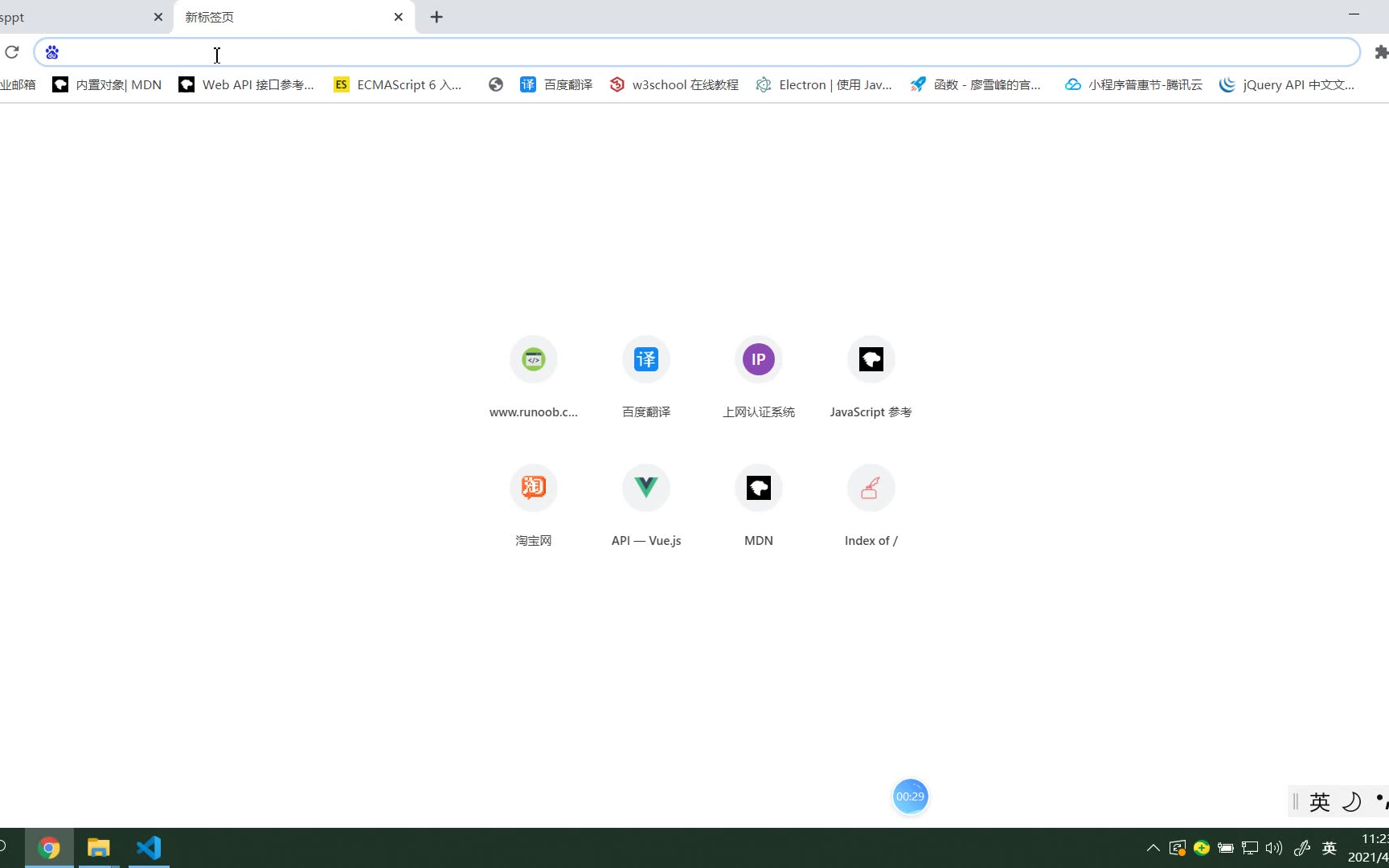Screen dimensions: 1389x868
Task: Open jQuery API 中文文档 bookmark
Action: coord(1287,84)
